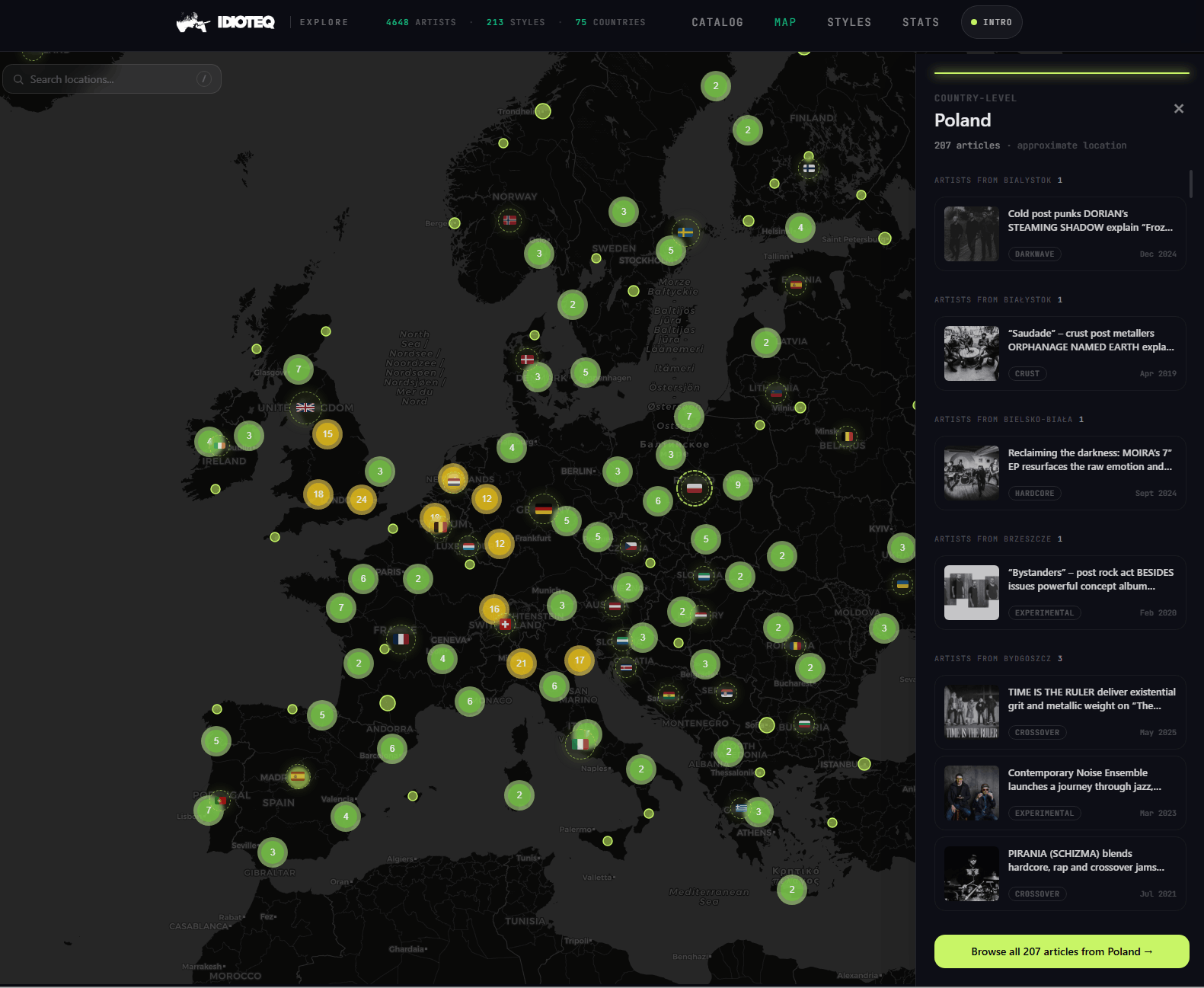Click "Artists from Brzeszcze" heading

point(998,539)
